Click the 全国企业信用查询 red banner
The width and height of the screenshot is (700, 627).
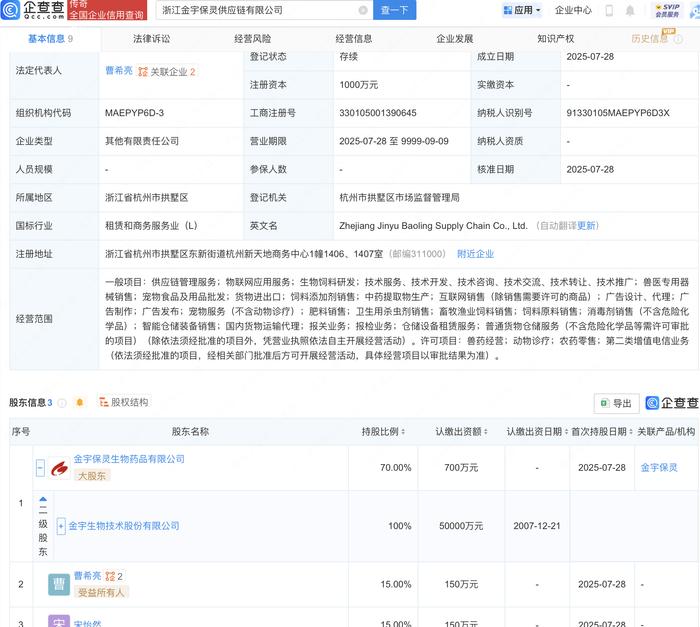(x=107, y=10)
